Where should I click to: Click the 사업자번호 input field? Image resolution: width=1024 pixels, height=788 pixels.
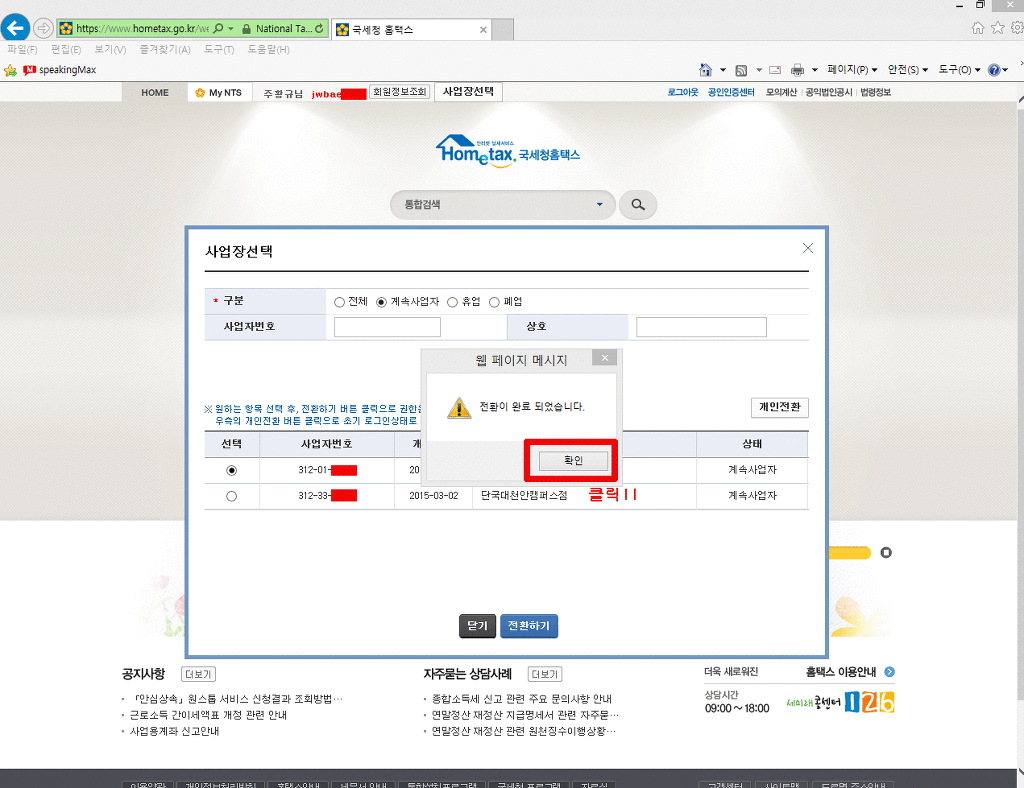tap(387, 327)
